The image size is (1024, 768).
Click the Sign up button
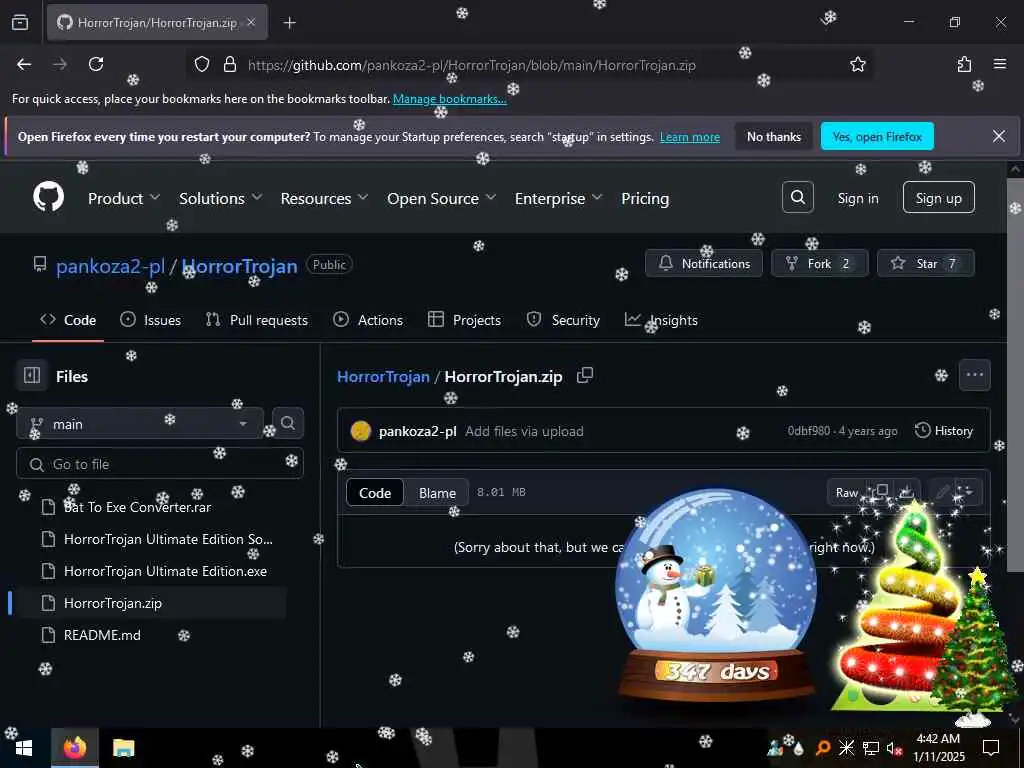pos(938,197)
